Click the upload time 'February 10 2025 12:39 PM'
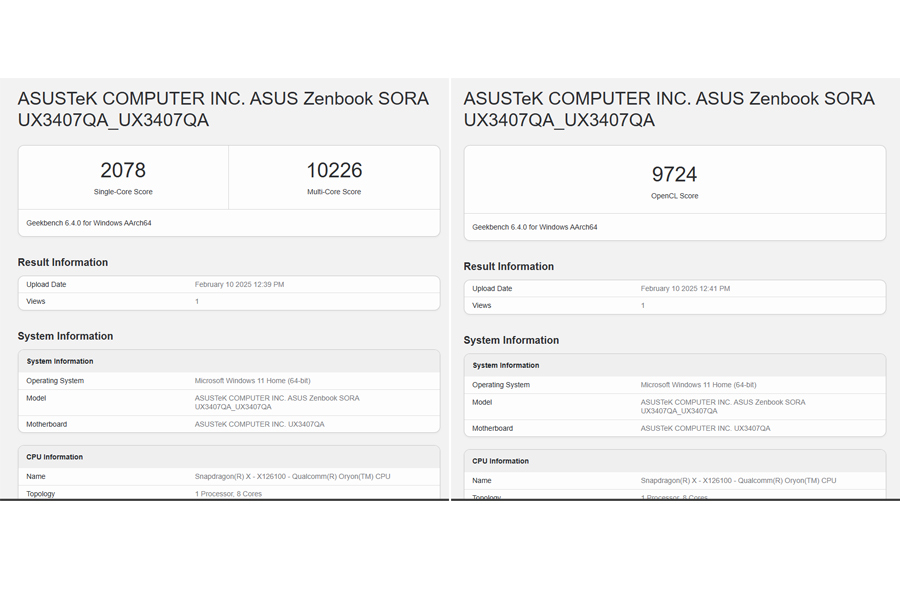Image resolution: width=900 pixels, height=600 pixels. [x=239, y=284]
